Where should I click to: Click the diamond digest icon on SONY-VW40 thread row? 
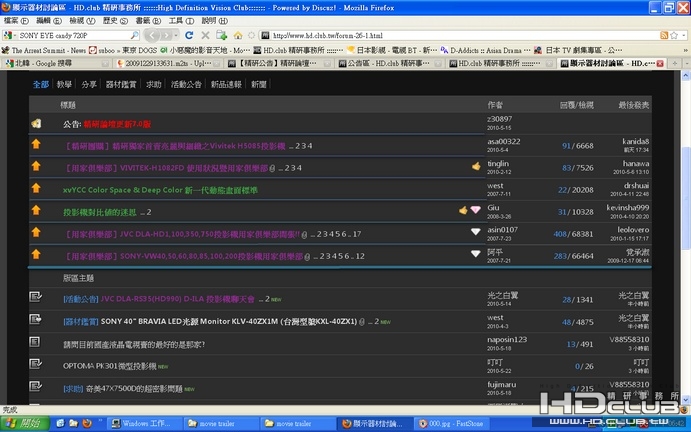point(476,254)
